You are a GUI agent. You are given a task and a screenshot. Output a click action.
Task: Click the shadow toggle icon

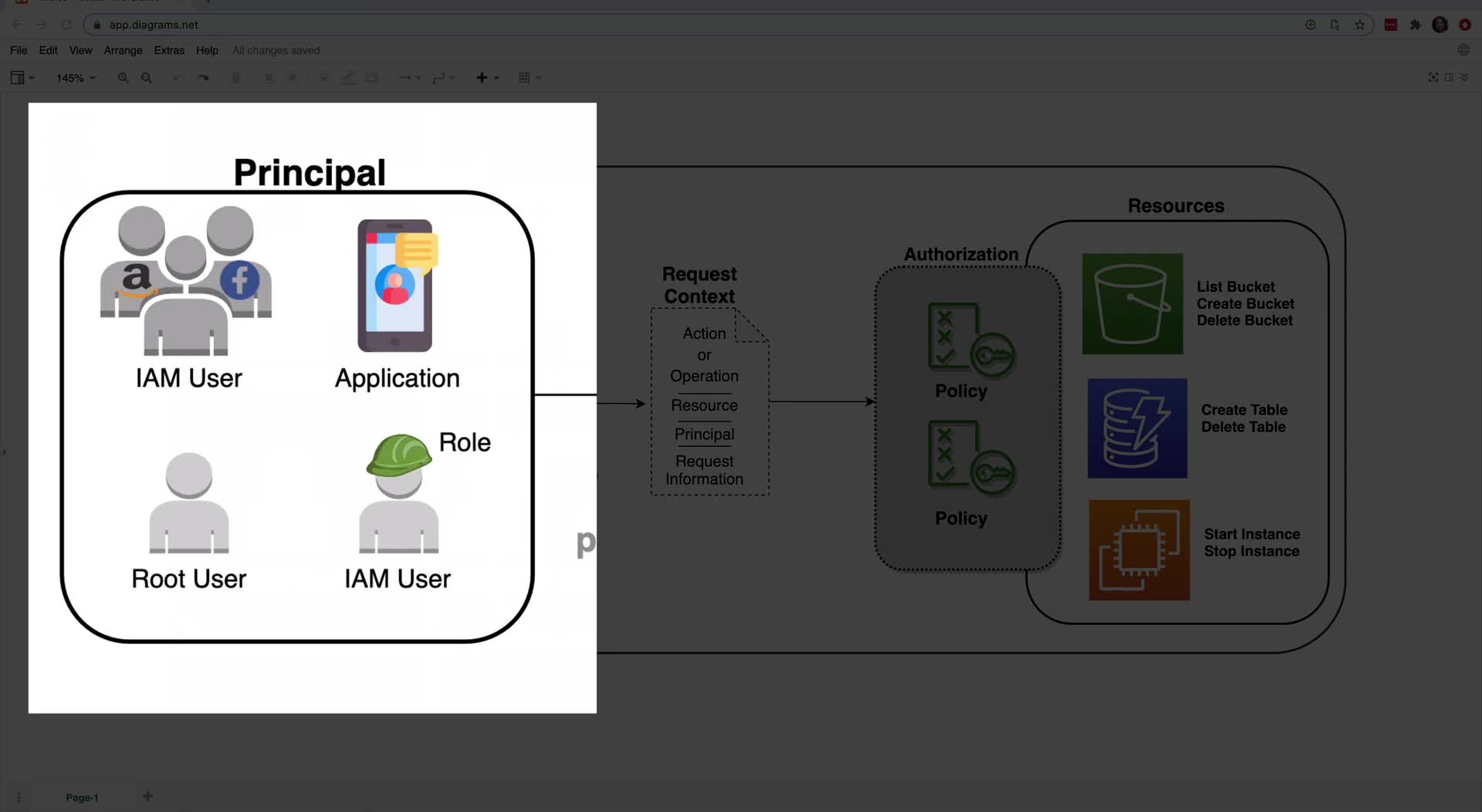[x=372, y=77]
